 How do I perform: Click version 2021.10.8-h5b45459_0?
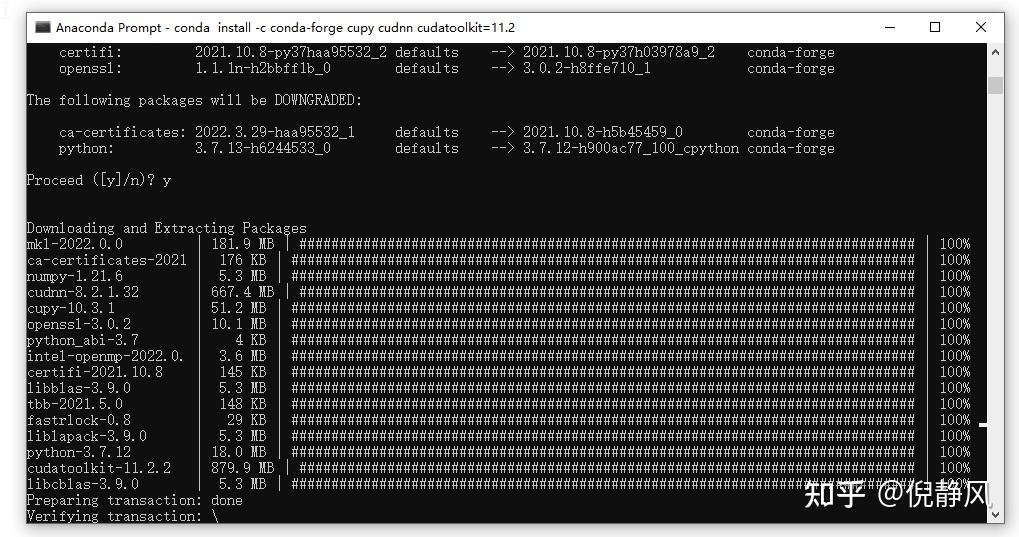pyautogui.click(x=603, y=132)
